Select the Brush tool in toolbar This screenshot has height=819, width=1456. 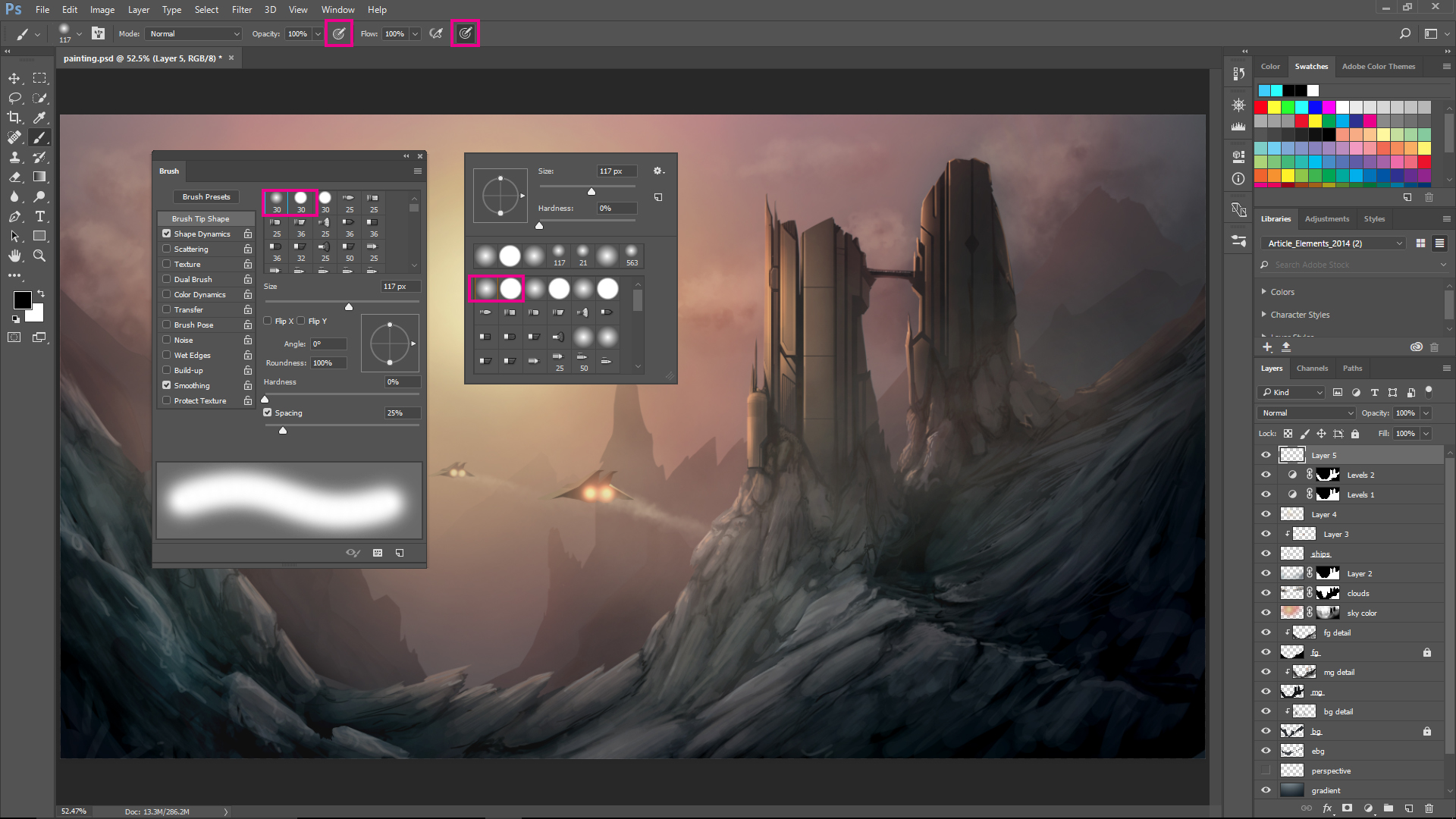(39, 137)
